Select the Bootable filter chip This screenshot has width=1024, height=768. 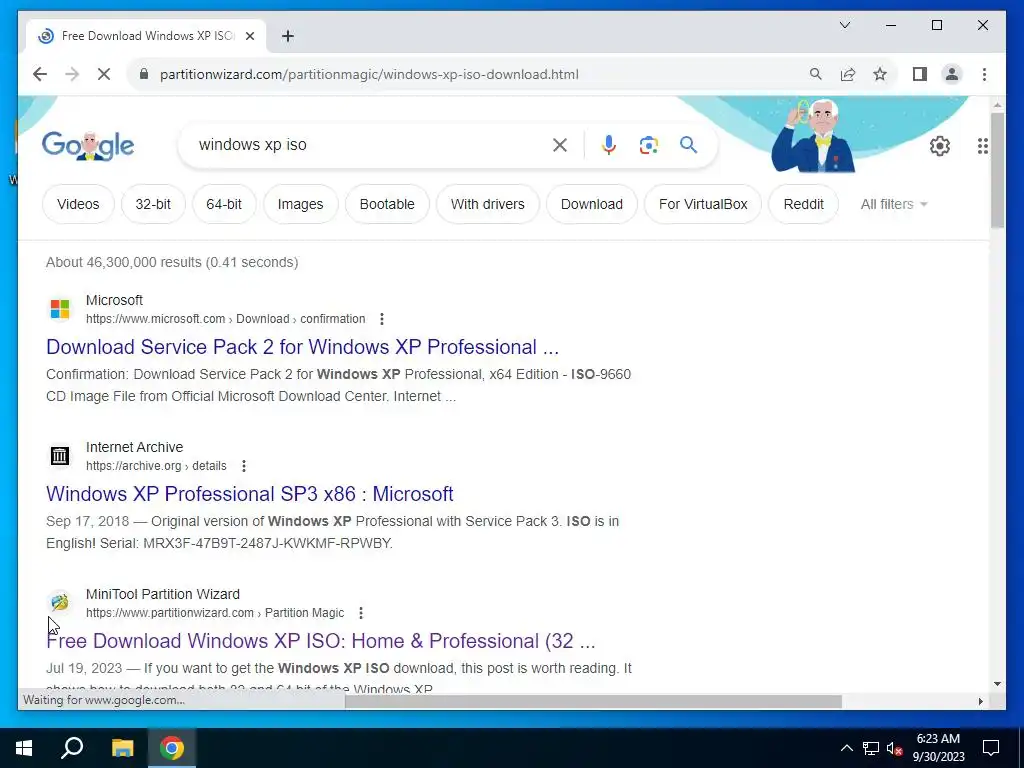click(x=387, y=204)
